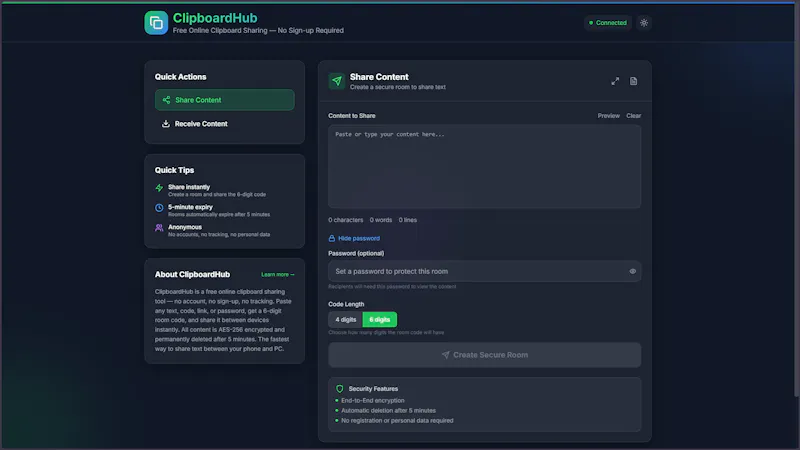
Task: Focus the password input field
Action: coord(485,271)
